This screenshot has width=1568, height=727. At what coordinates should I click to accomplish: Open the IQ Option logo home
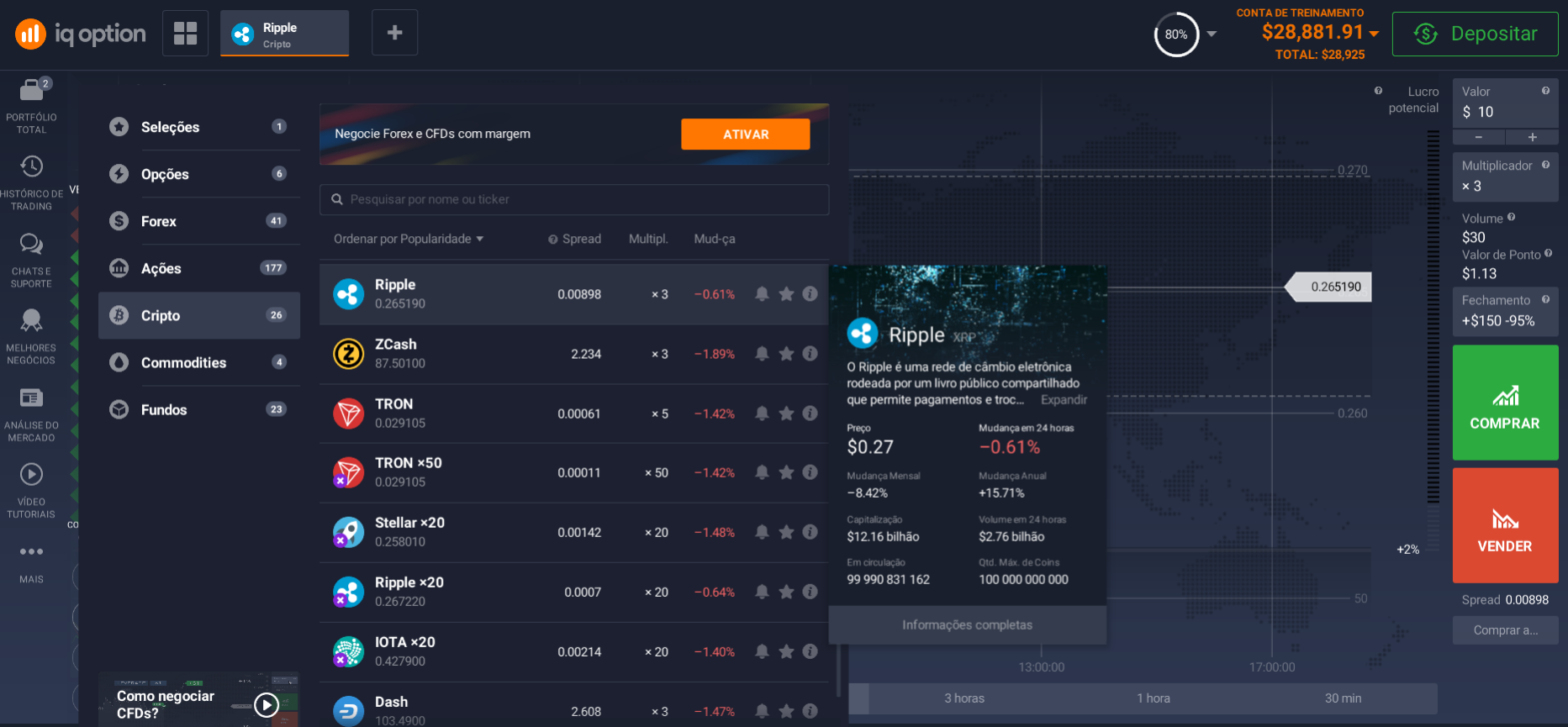(x=80, y=34)
